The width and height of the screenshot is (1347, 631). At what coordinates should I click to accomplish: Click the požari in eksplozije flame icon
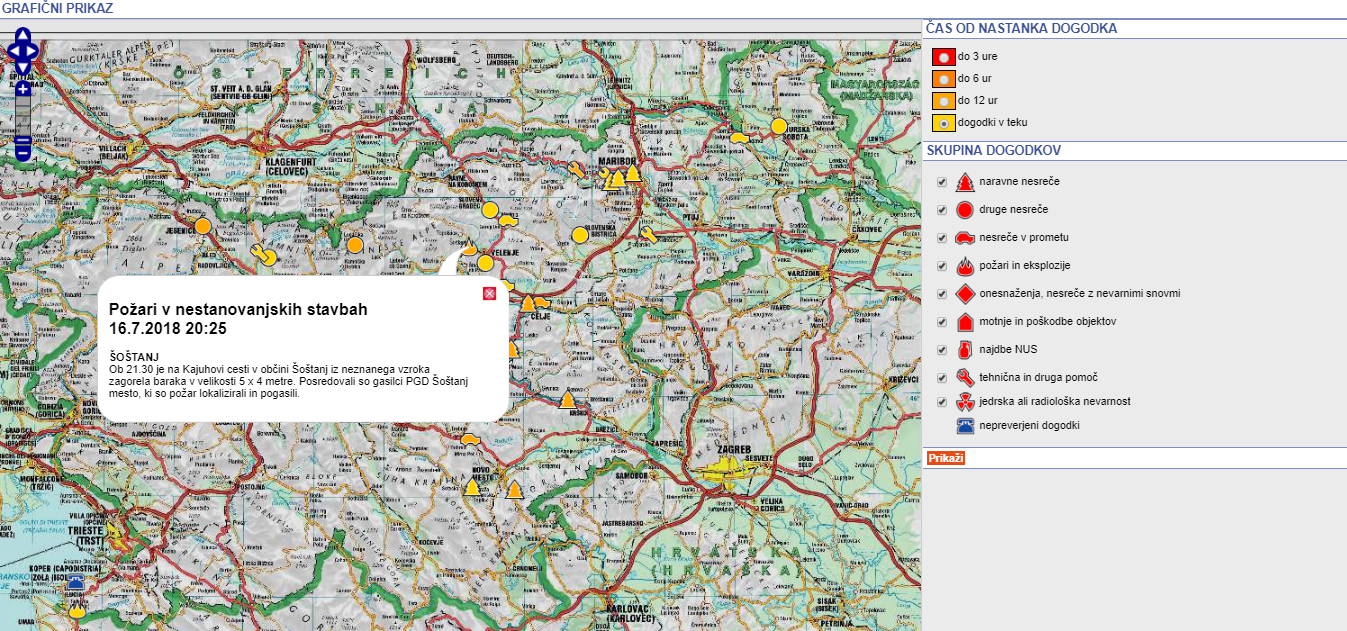(965, 266)
